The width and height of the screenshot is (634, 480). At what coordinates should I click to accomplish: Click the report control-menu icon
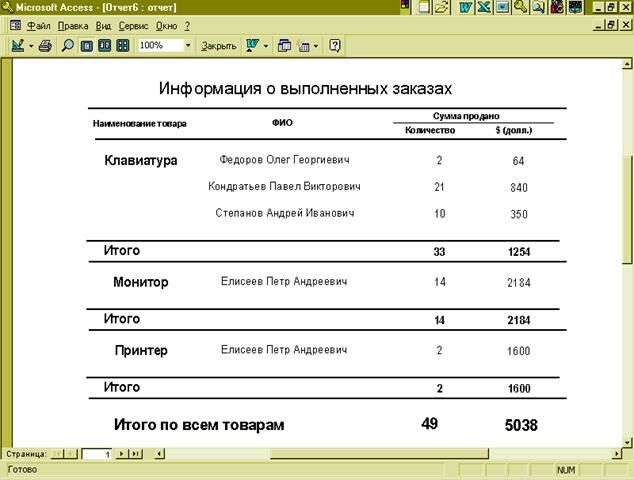click(15, 25)
